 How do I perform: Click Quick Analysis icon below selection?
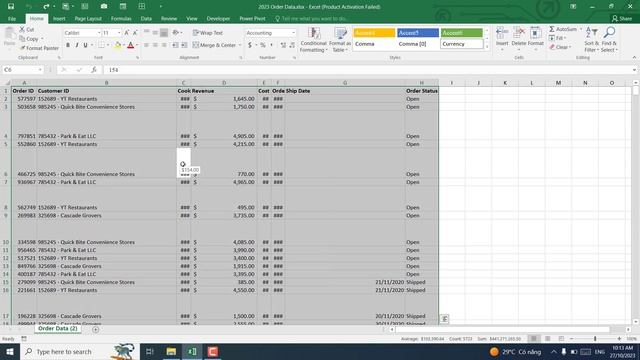(x=444, y=318)
